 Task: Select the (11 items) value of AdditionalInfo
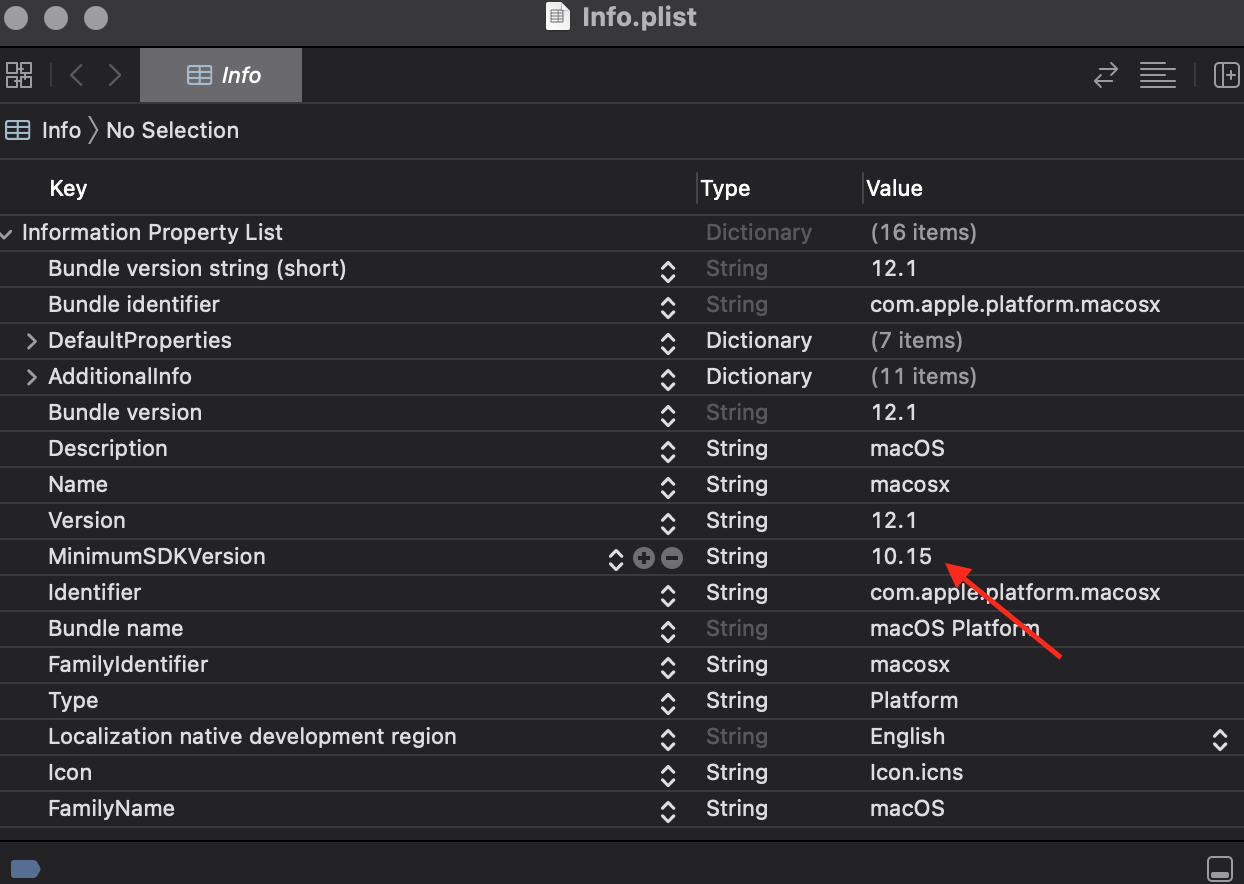(x=923, y=377)
